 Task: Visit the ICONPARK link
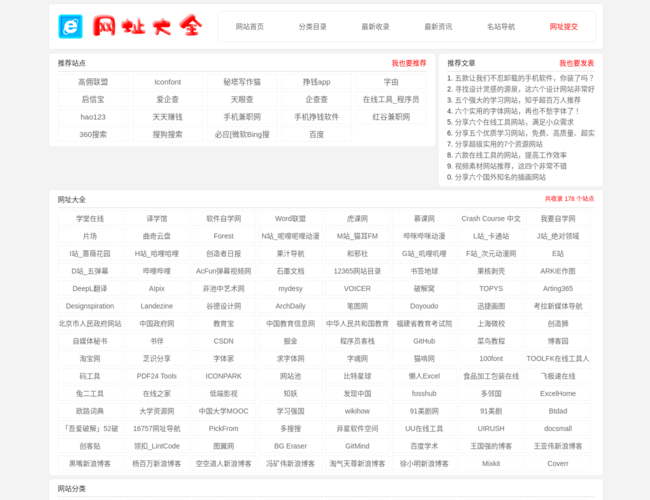223,376
